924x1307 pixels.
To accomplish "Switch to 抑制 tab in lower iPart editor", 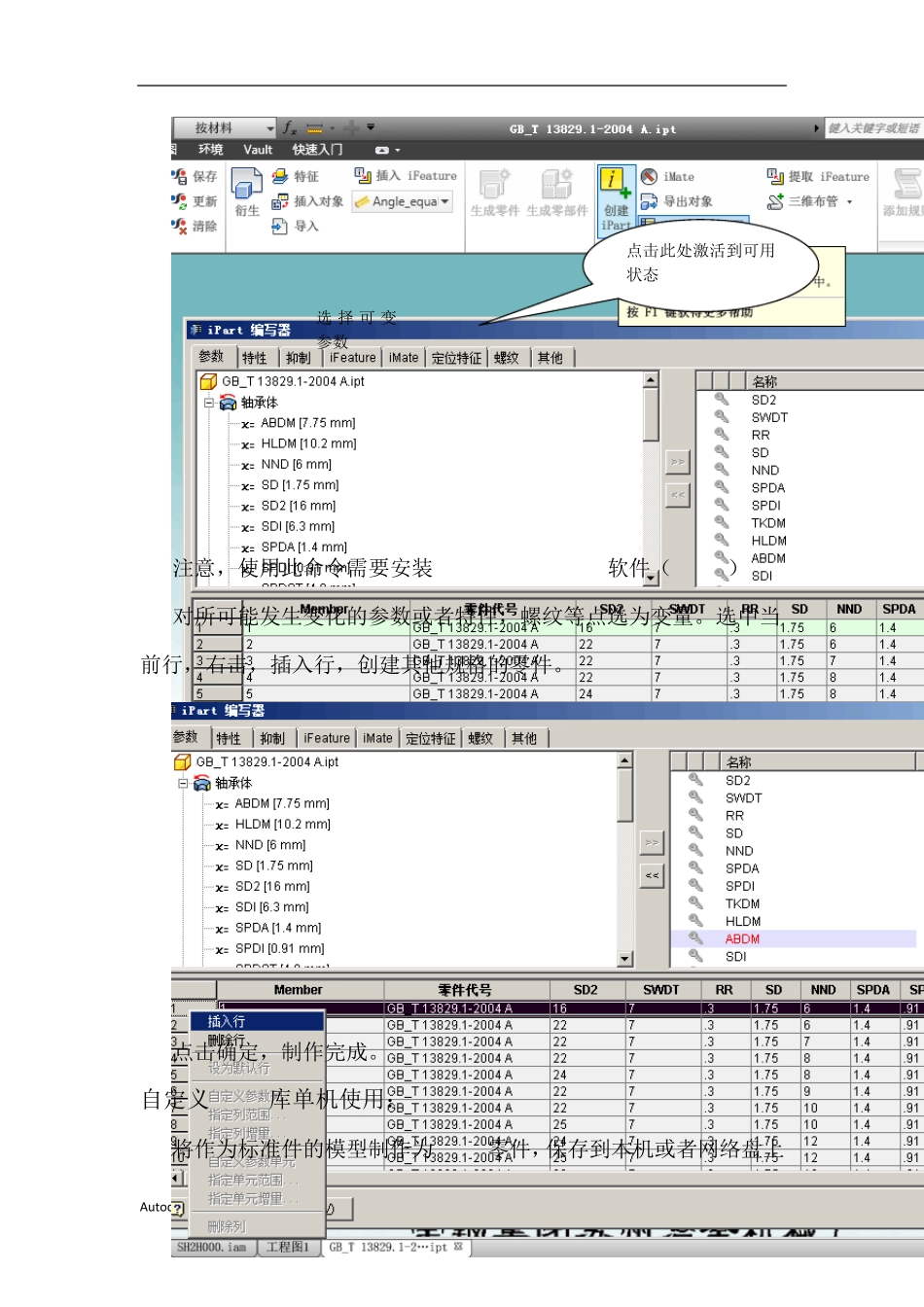I will click(x=272, y=738).
